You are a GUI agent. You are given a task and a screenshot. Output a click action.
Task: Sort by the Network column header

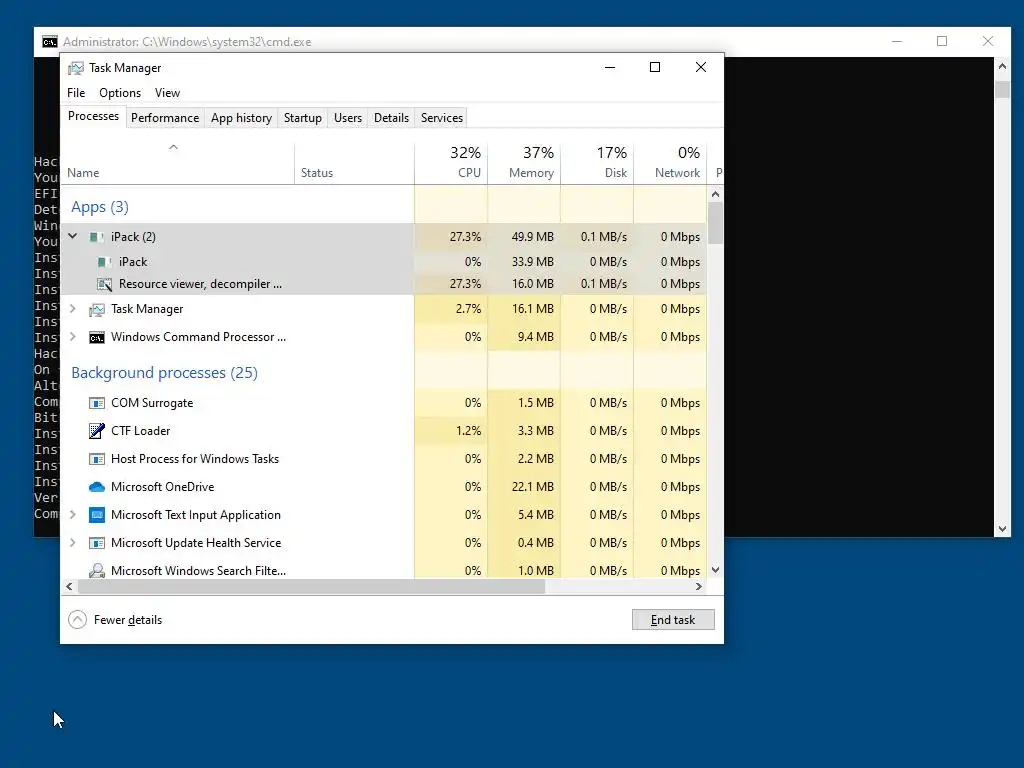click(x=671, y=162)
